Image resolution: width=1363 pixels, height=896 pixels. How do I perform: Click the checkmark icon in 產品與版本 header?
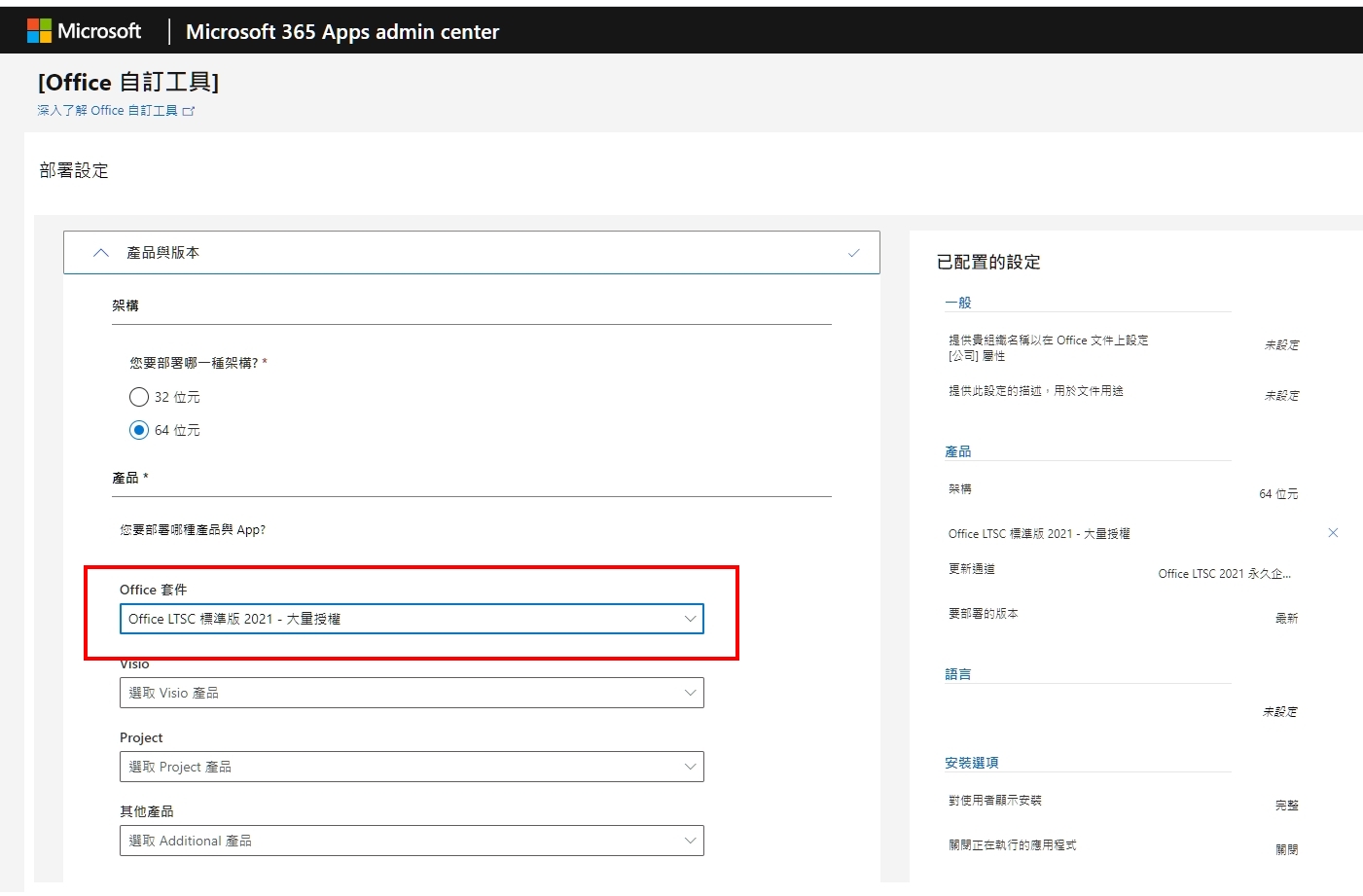tap(853, 253)
